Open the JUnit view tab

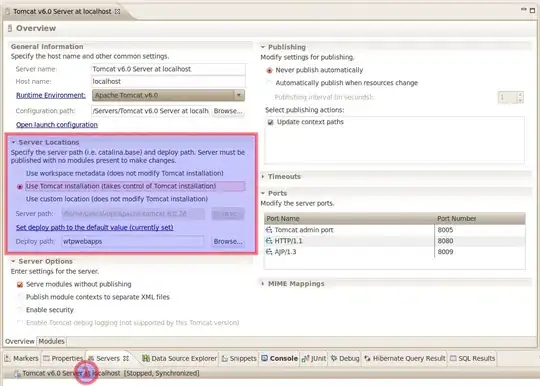[314, 358]
